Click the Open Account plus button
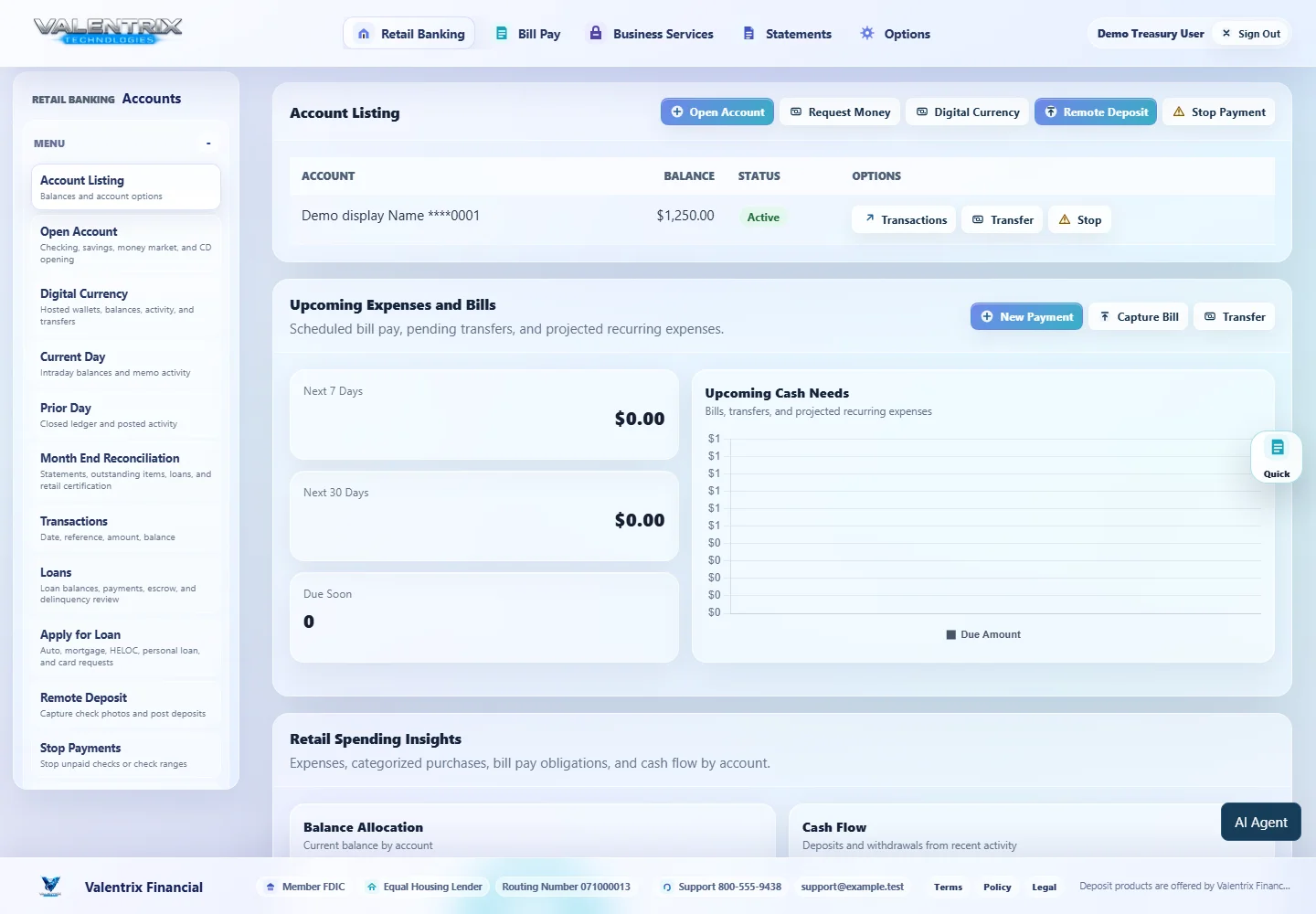1316x914 pixels. 717,112
